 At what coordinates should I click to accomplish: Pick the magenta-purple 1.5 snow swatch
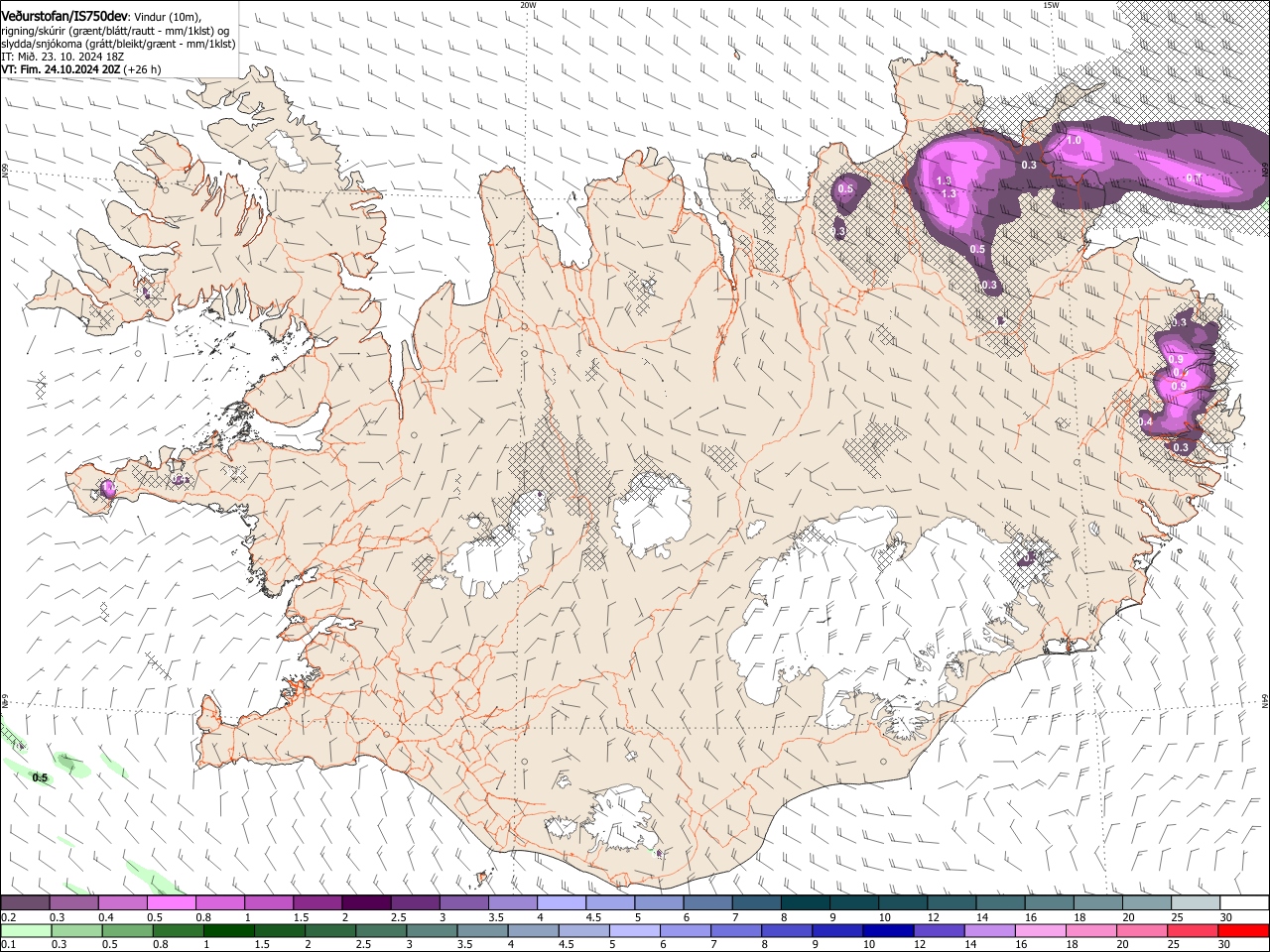tap(317, 903)
